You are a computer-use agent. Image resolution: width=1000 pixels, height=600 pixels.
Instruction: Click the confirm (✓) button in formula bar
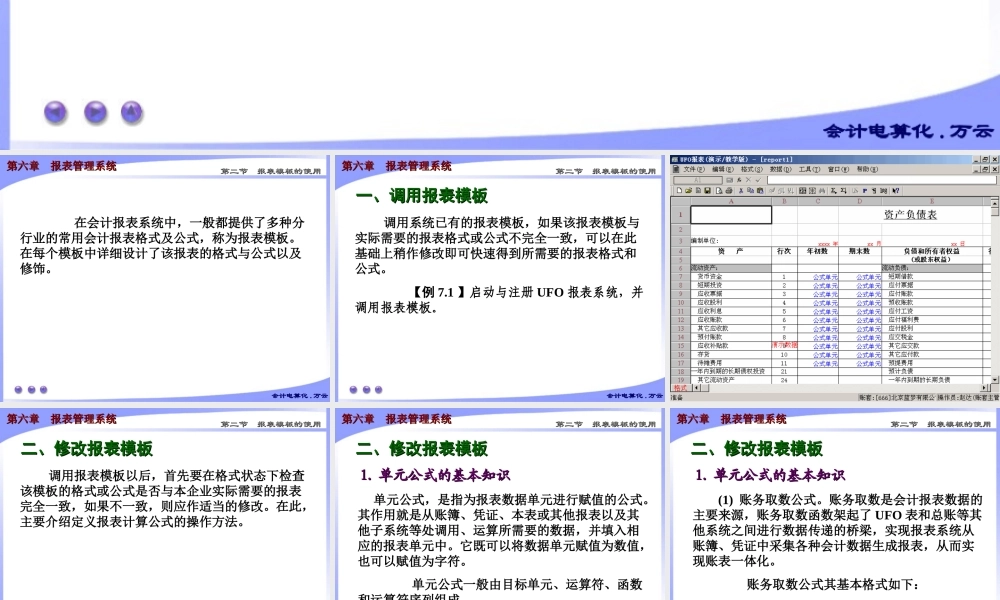pos(758,178)
